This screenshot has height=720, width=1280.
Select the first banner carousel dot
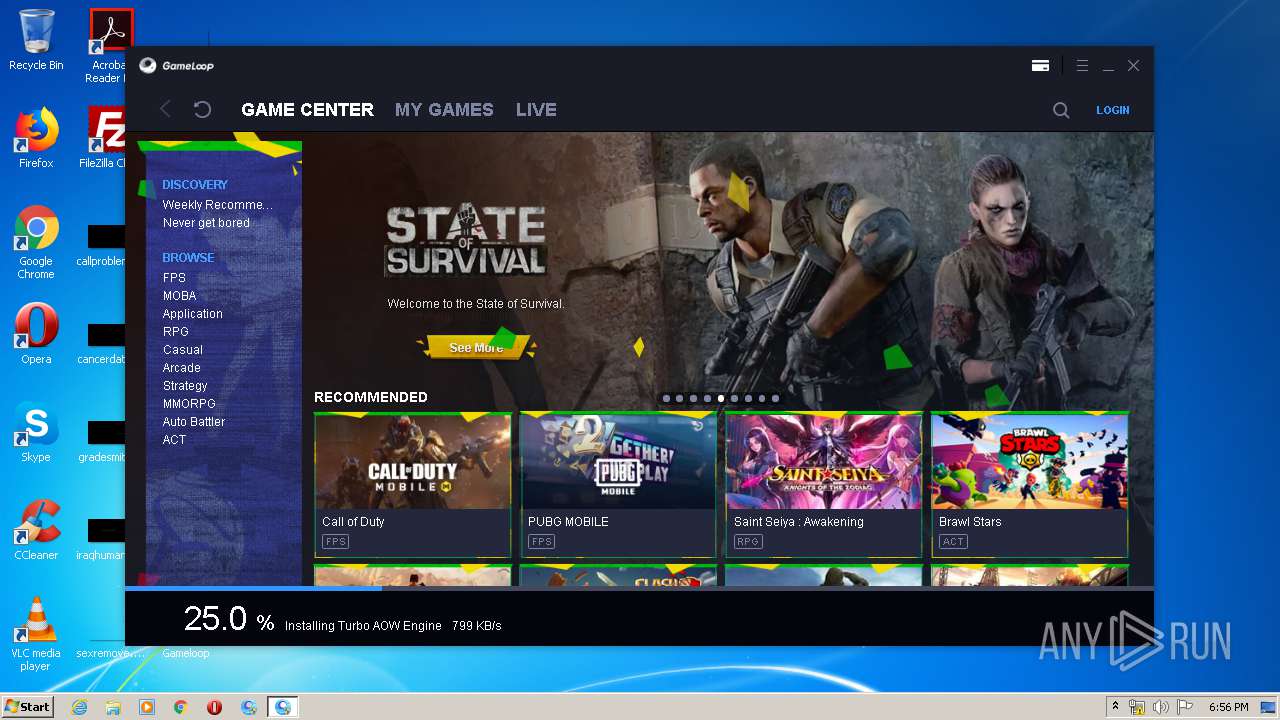pos(666,398)
